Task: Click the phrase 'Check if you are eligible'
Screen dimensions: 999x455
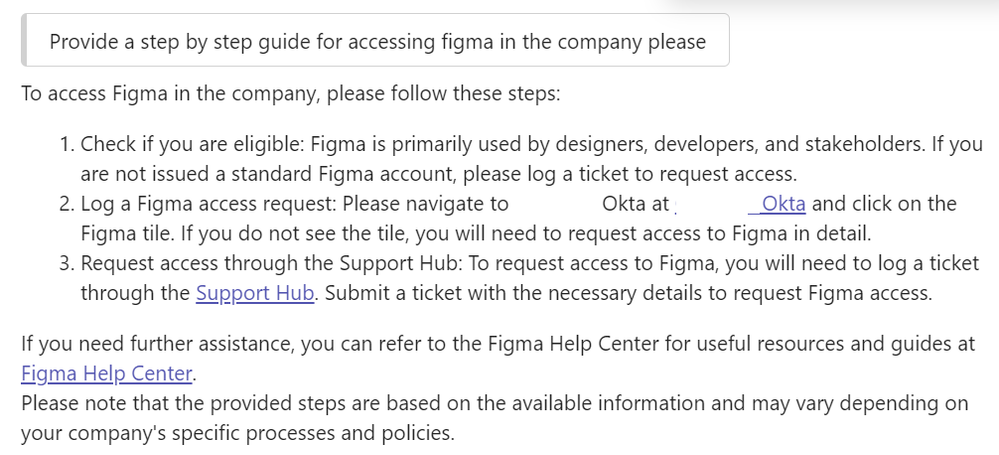Action: point(190,145)
